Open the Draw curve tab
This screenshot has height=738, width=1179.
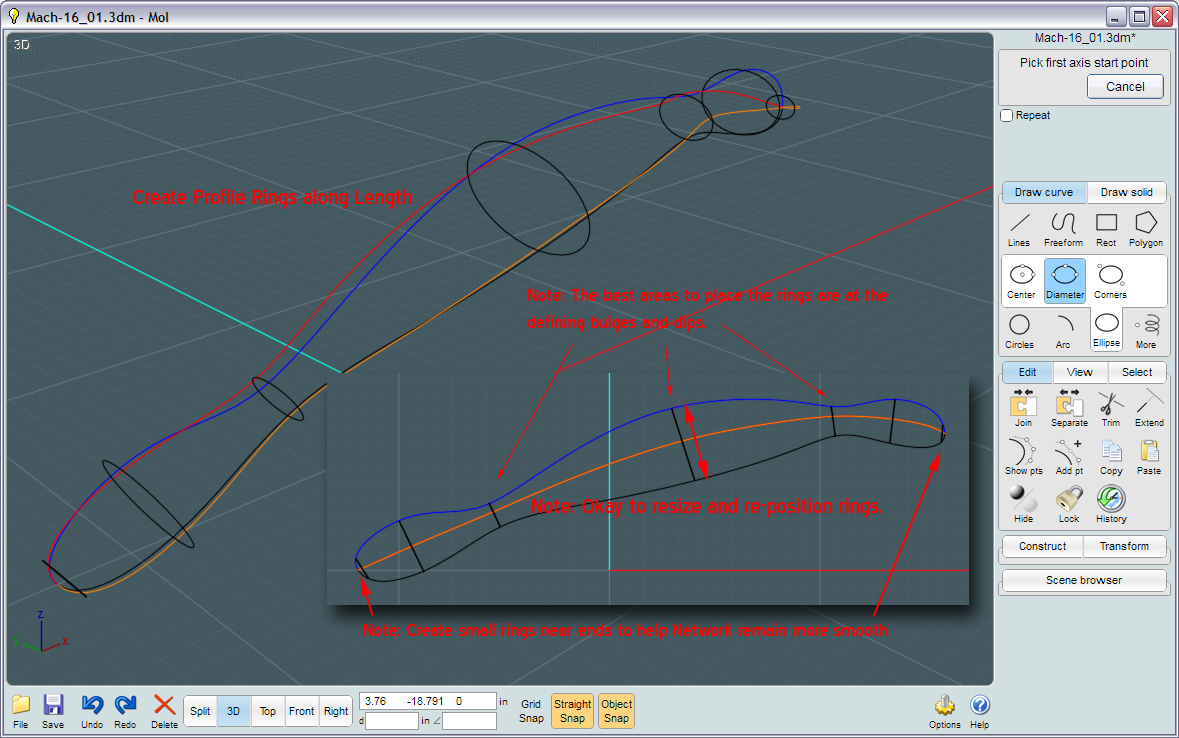[1044, 193]
